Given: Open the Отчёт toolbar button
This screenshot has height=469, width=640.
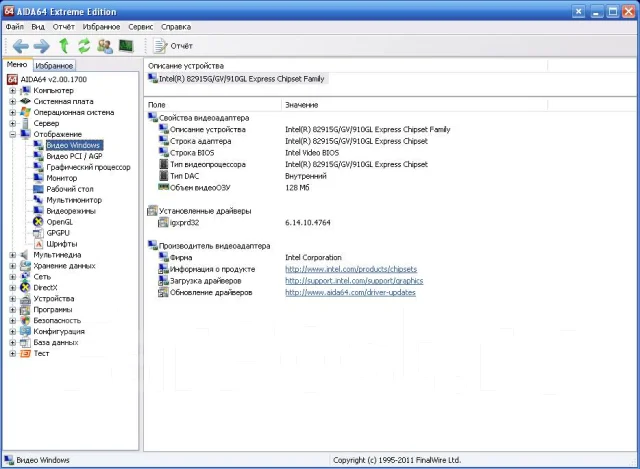Looking at the screenshot, I should (173, 46).
